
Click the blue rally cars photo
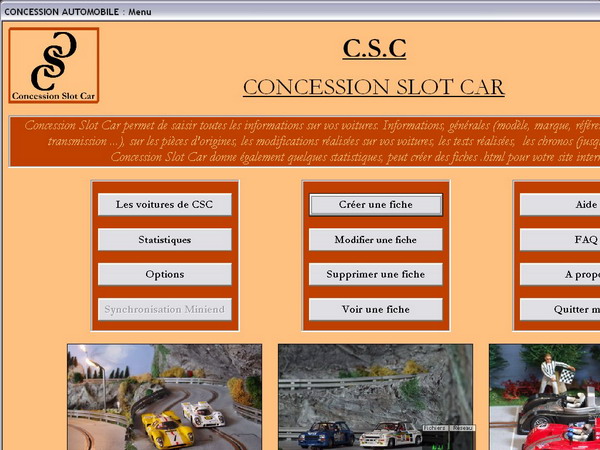(375, 397)
